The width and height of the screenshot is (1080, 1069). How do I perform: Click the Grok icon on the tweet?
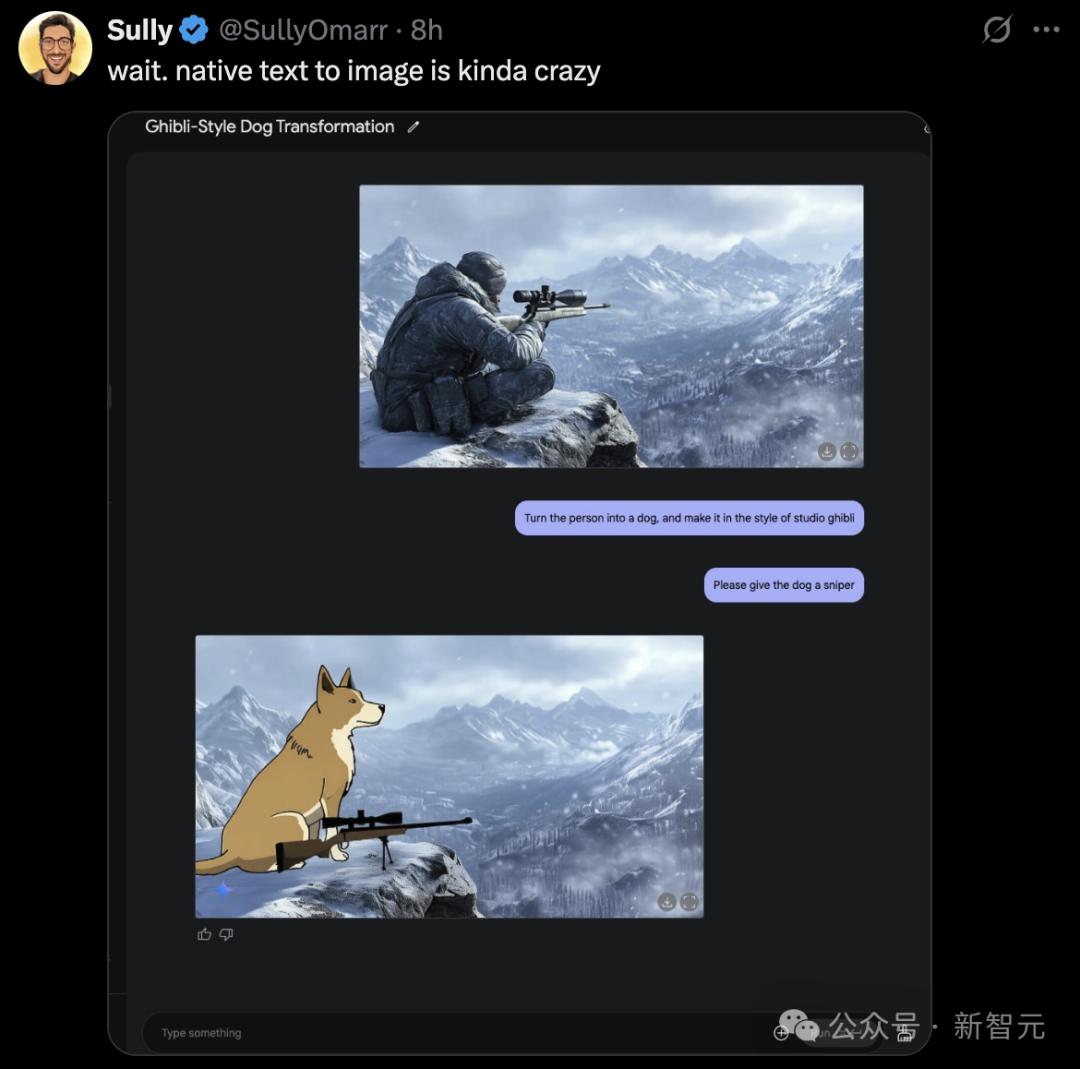(x=996, y=31)
